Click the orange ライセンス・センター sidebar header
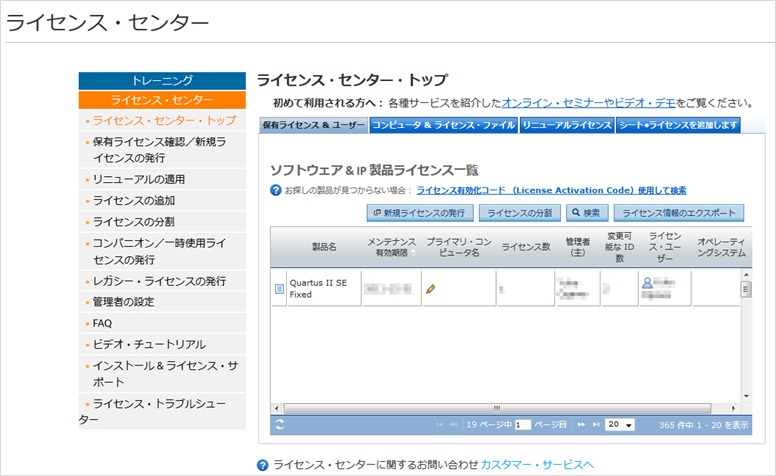 (162, 100)
